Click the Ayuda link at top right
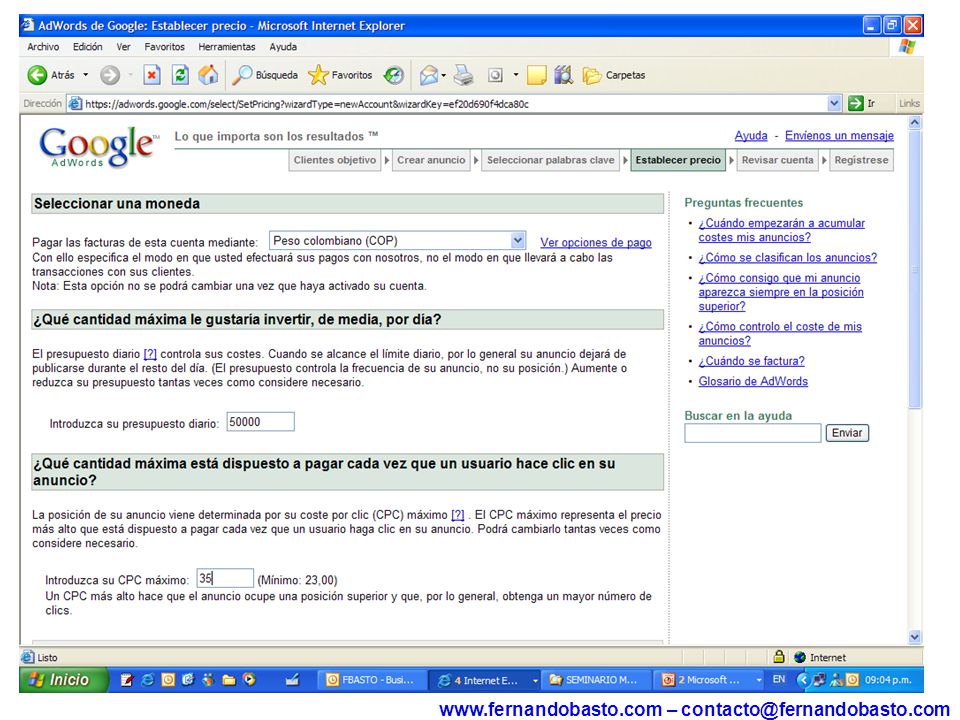960x720 pixels. [751, 135]
